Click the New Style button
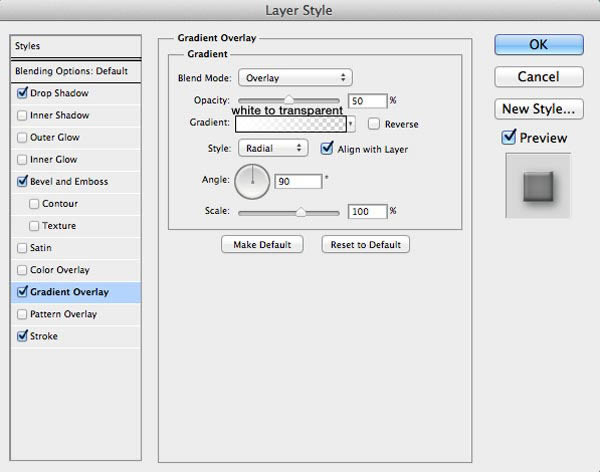 coord(539,109)
